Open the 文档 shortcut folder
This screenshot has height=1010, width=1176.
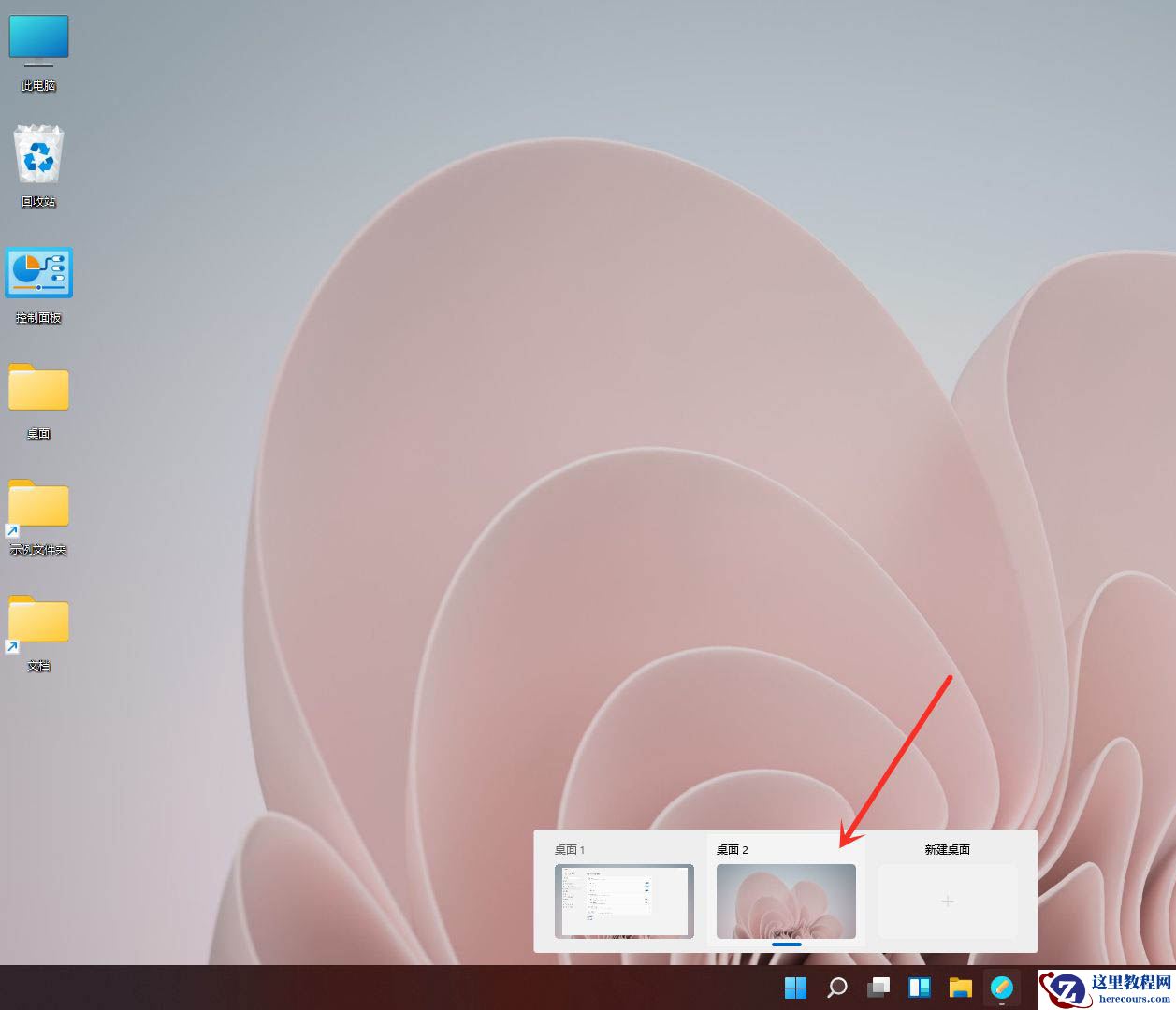38,620
